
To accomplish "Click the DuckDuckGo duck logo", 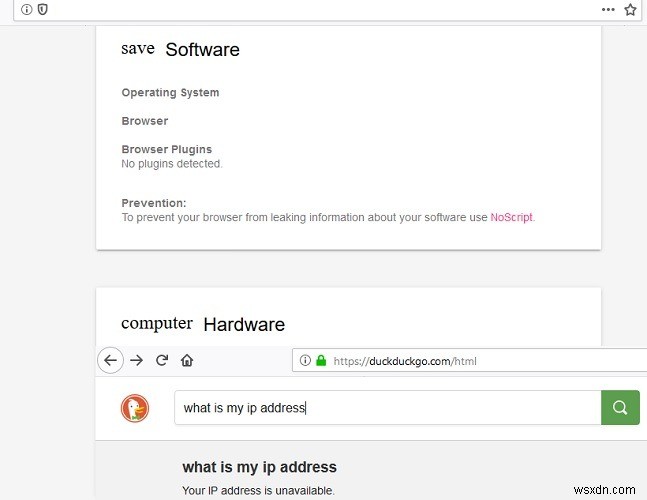I will 135,408.
